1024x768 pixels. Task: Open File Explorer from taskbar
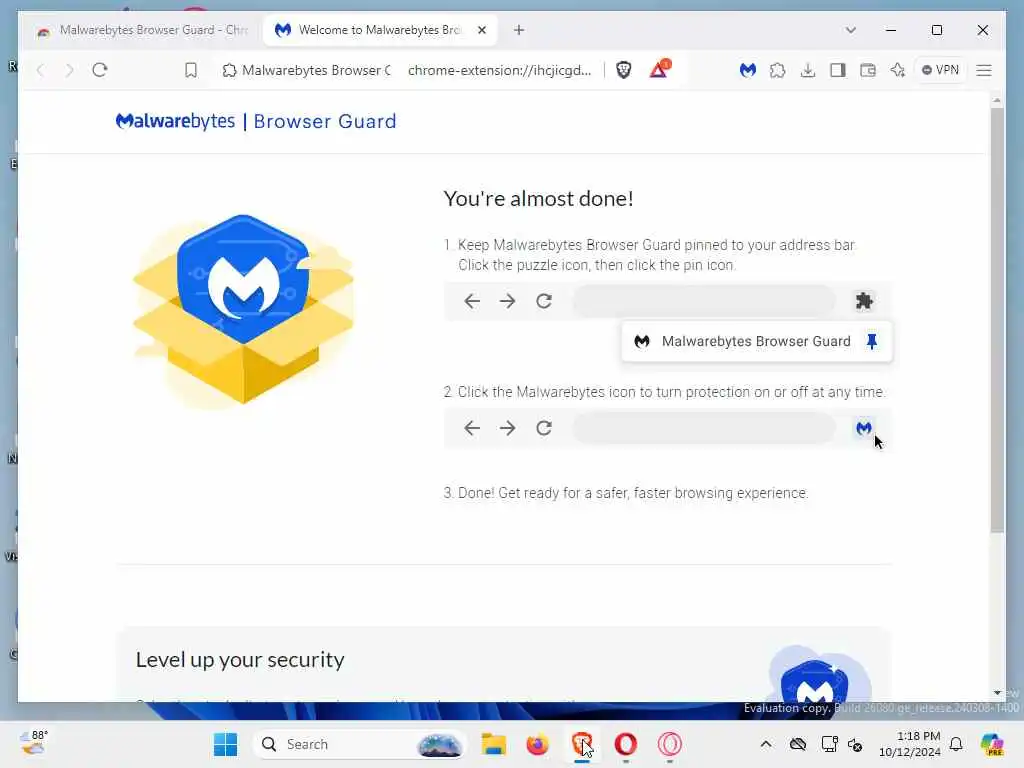[x=494, y=744]
